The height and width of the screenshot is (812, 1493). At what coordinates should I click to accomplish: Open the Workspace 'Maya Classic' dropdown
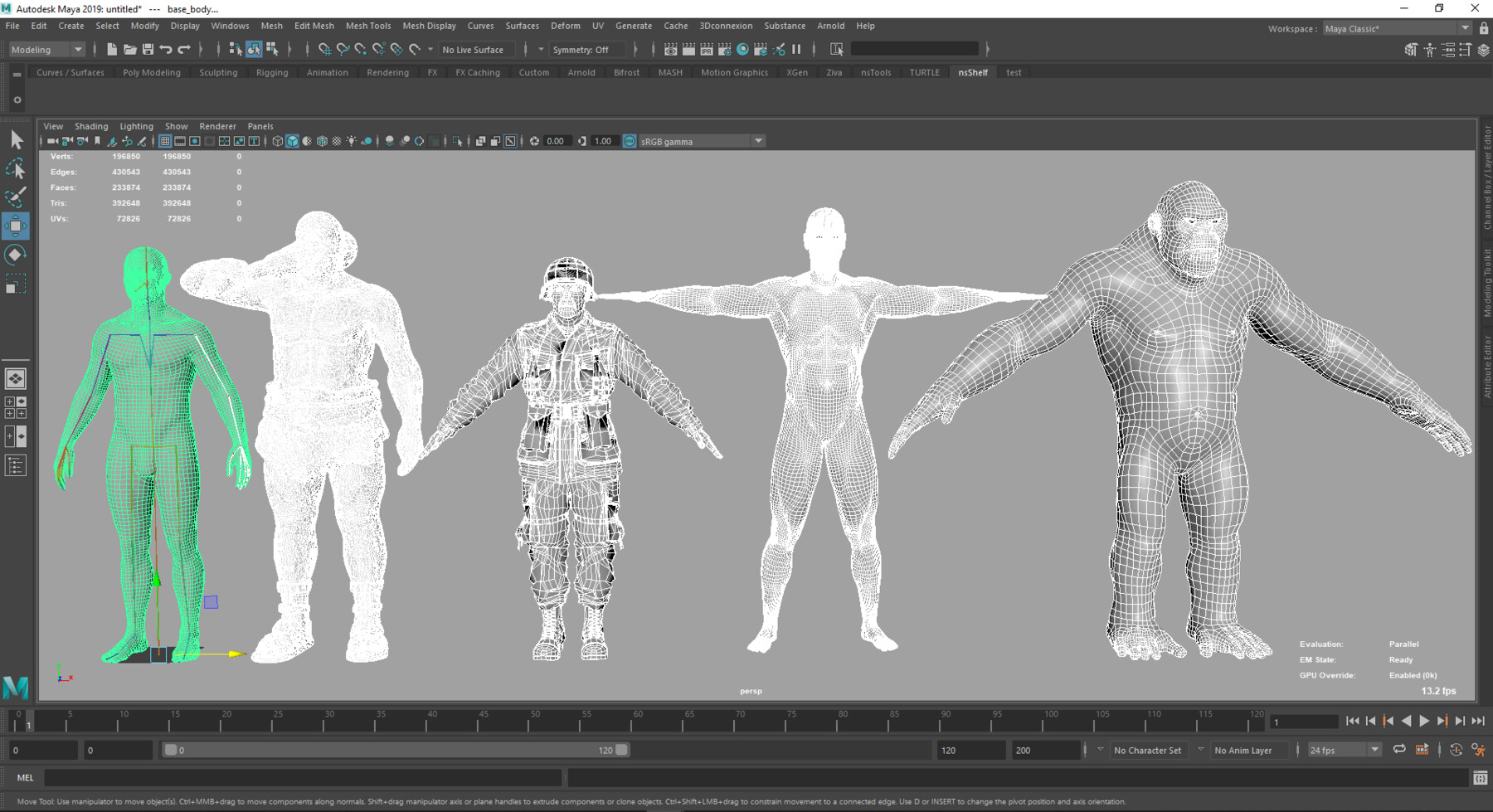click(x=1393, y=27)
